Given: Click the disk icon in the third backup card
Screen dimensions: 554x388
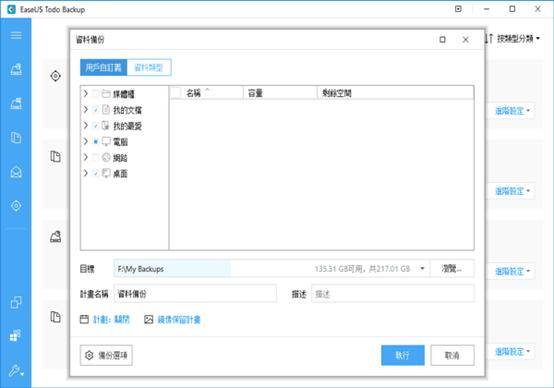Looking at the screenshot, I should (x=55, y=236).
